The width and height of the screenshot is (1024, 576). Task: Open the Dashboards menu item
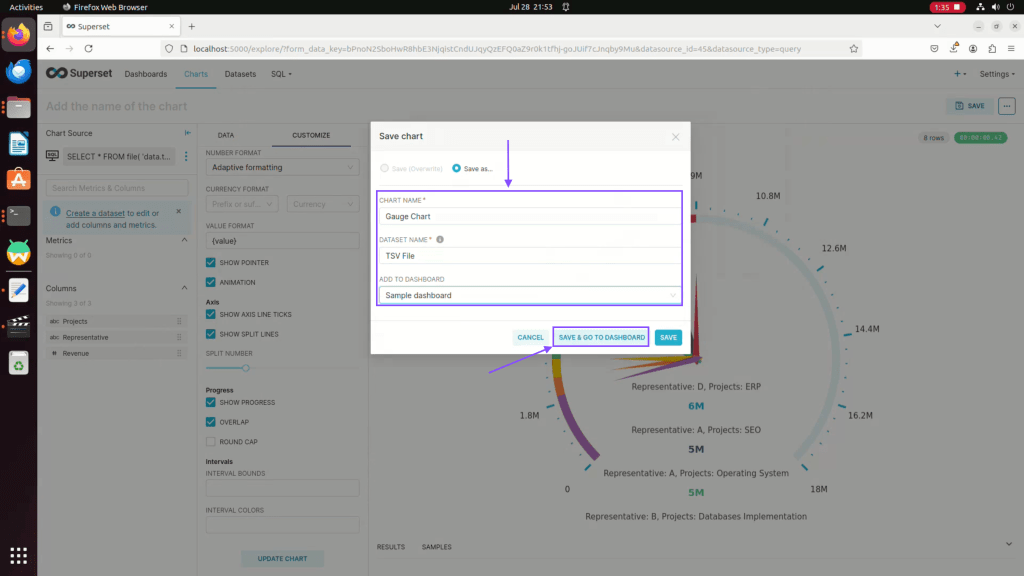(x=146, y=74)
